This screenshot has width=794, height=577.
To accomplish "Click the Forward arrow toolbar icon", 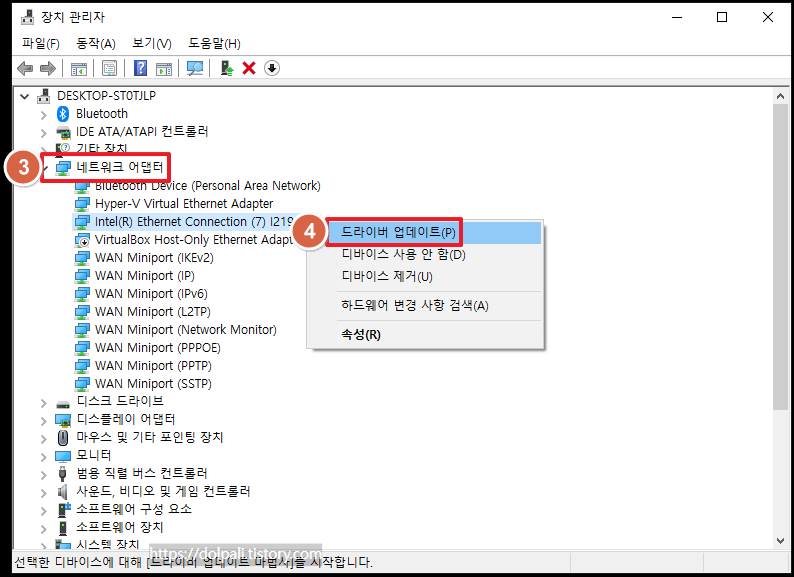I will tap(48, 68).
